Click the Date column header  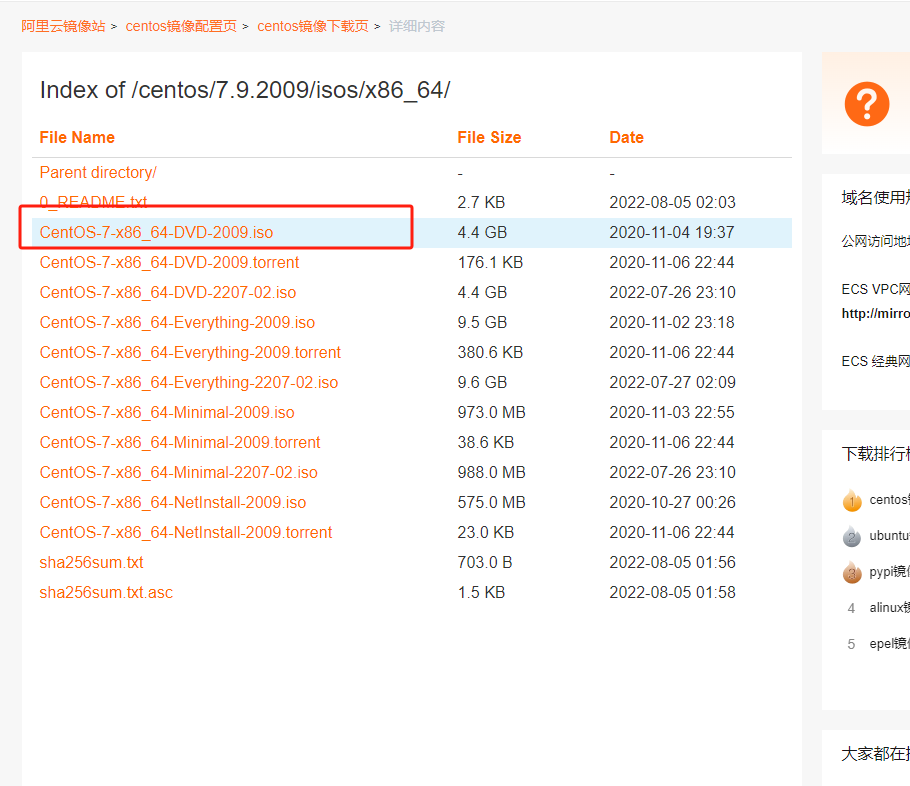pyautogui.click(x=626, y=138)
